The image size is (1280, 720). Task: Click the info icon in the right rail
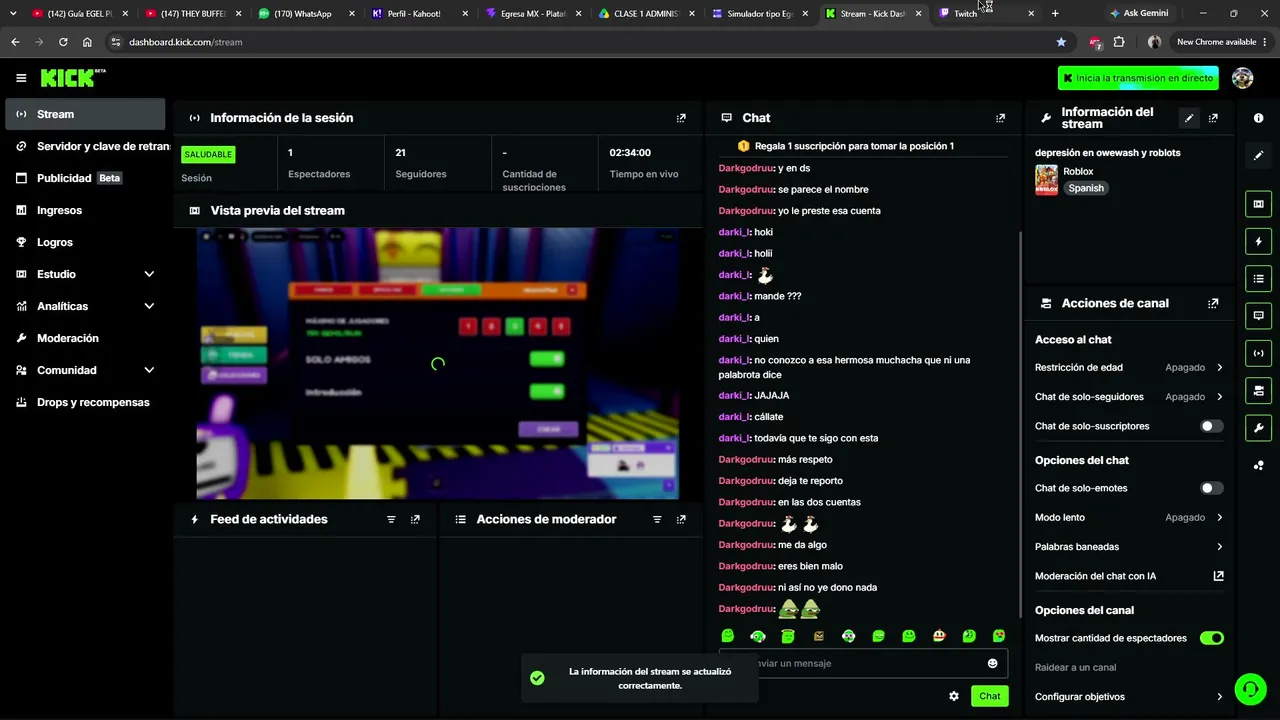tap(1258, 118)
